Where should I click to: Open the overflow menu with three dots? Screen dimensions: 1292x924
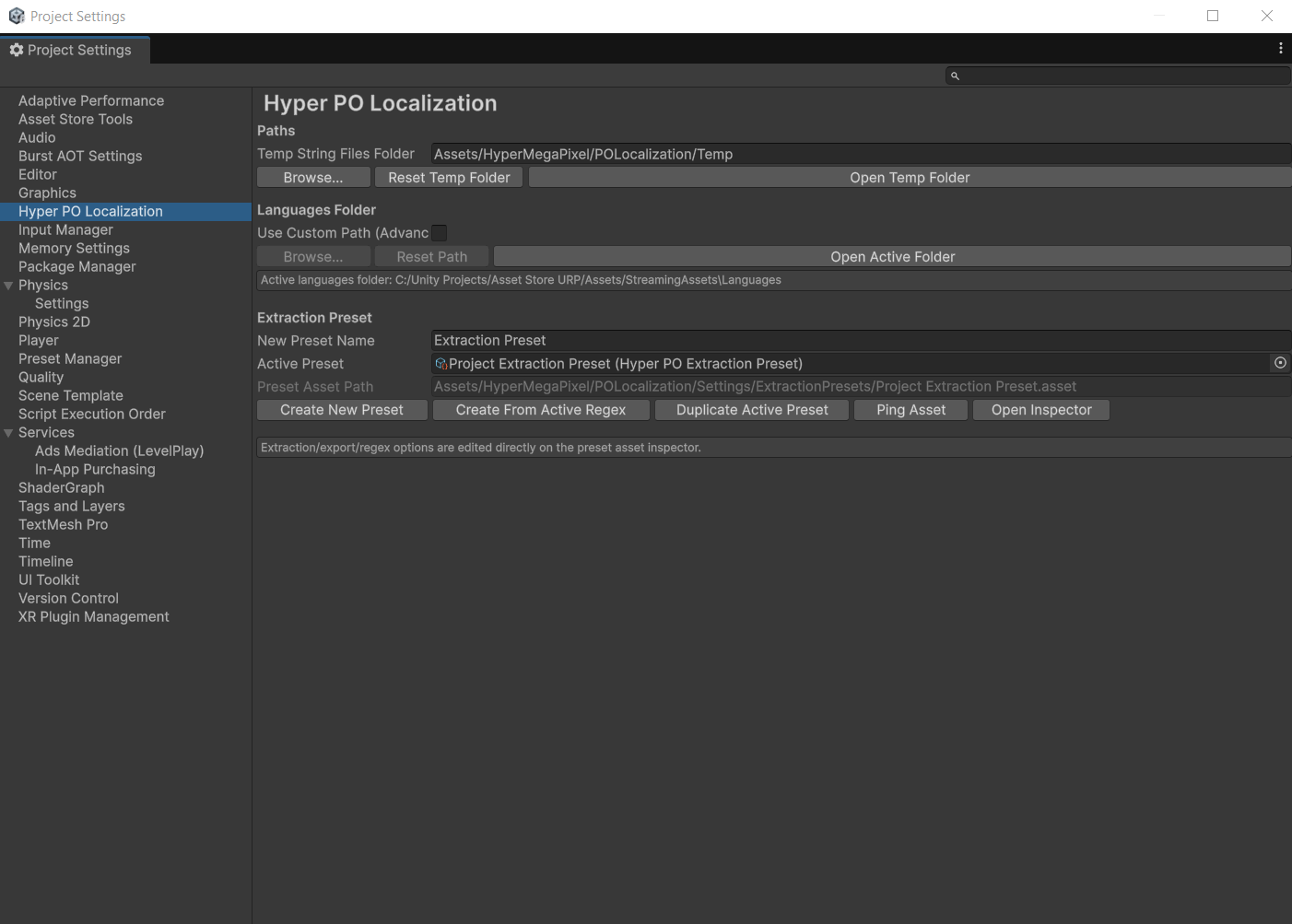click(1280, 48)
